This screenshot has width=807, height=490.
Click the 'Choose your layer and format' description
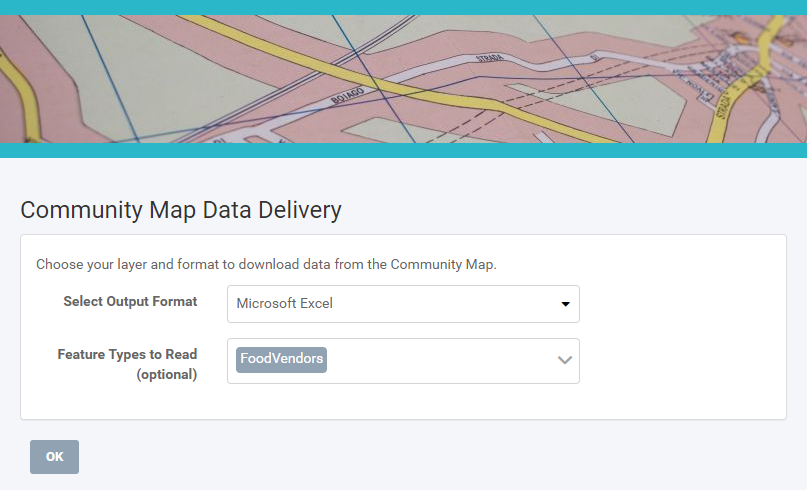coord(266,265)
